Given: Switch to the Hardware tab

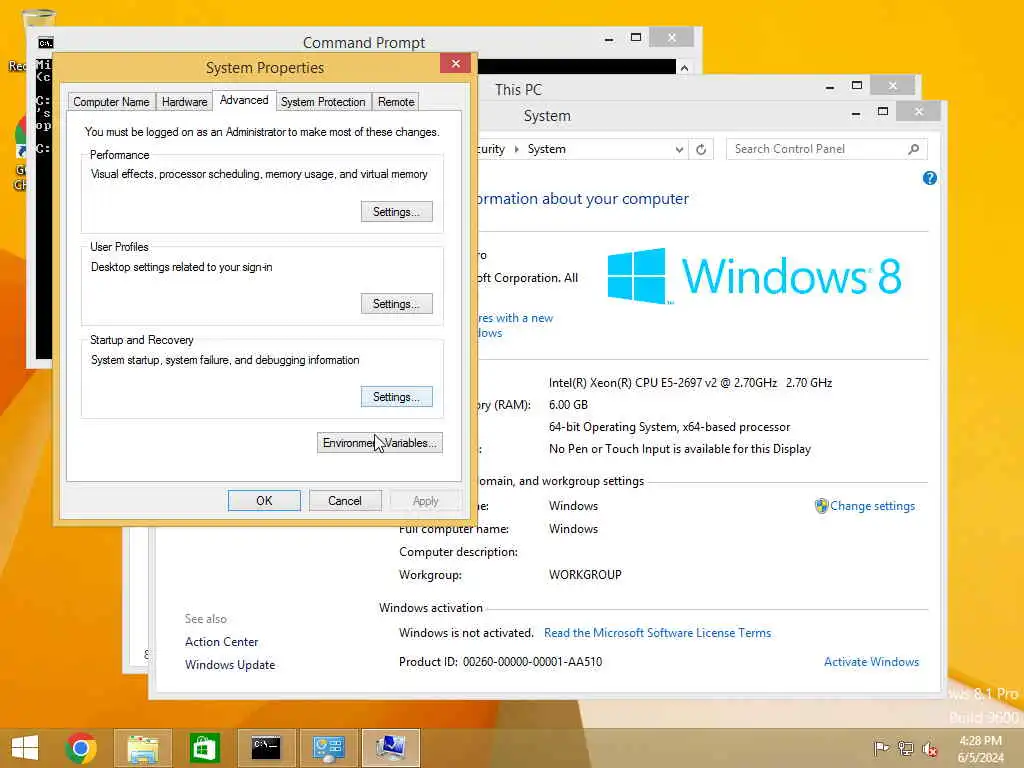Looking at the screenshot, I should click(184, 102).
